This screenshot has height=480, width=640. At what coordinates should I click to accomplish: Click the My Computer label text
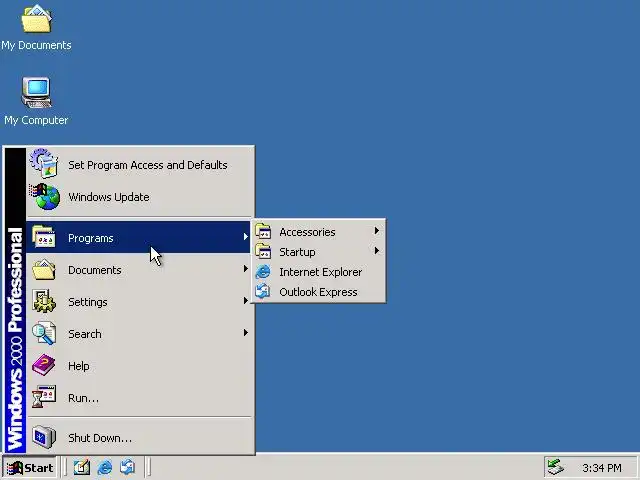click(36, 120)
